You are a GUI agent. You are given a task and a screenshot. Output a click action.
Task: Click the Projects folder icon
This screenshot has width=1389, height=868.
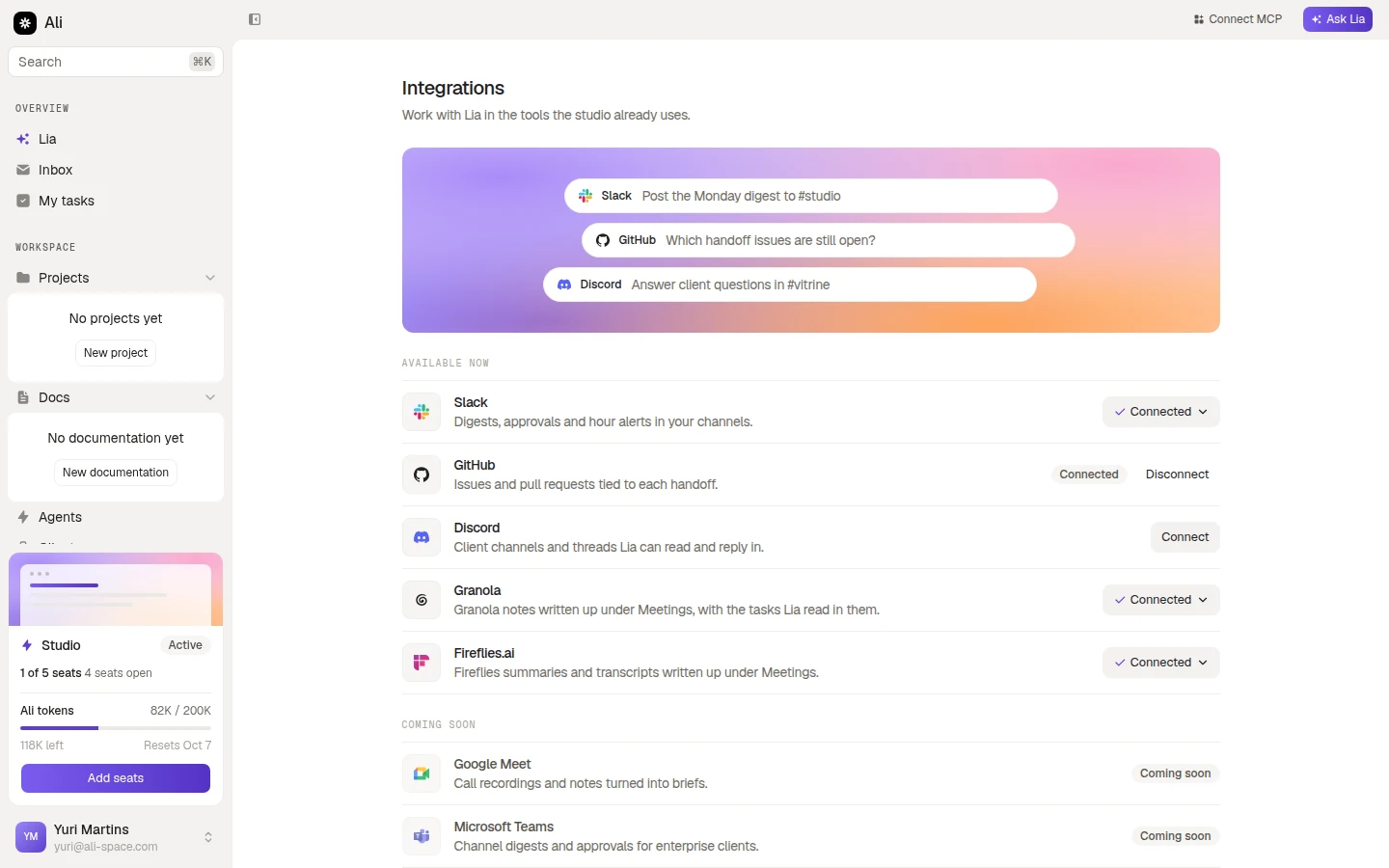click(x=23, y=278)
